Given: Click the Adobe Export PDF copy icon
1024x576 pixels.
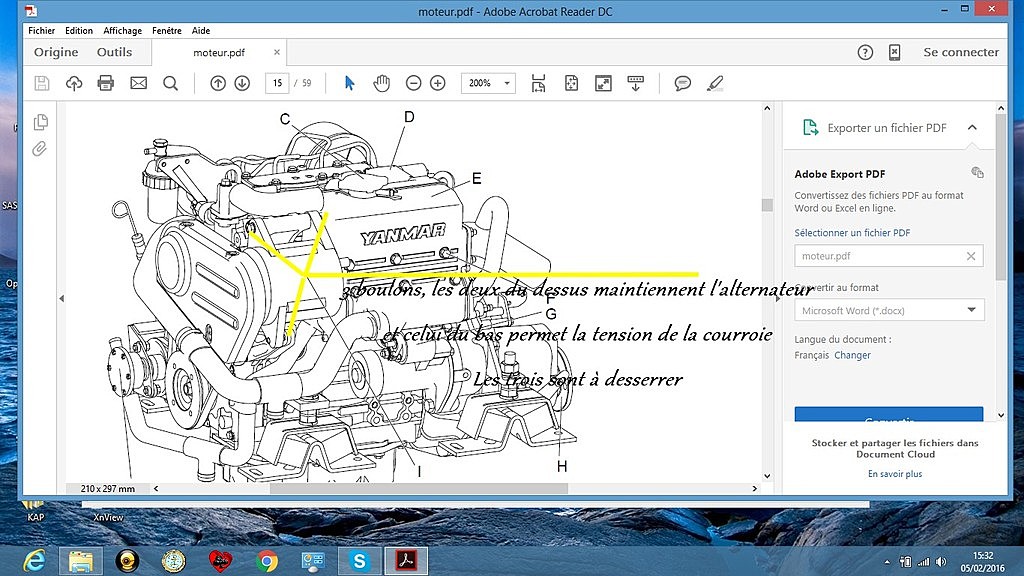Looking at the screenshot, I should tap(977, 172).
